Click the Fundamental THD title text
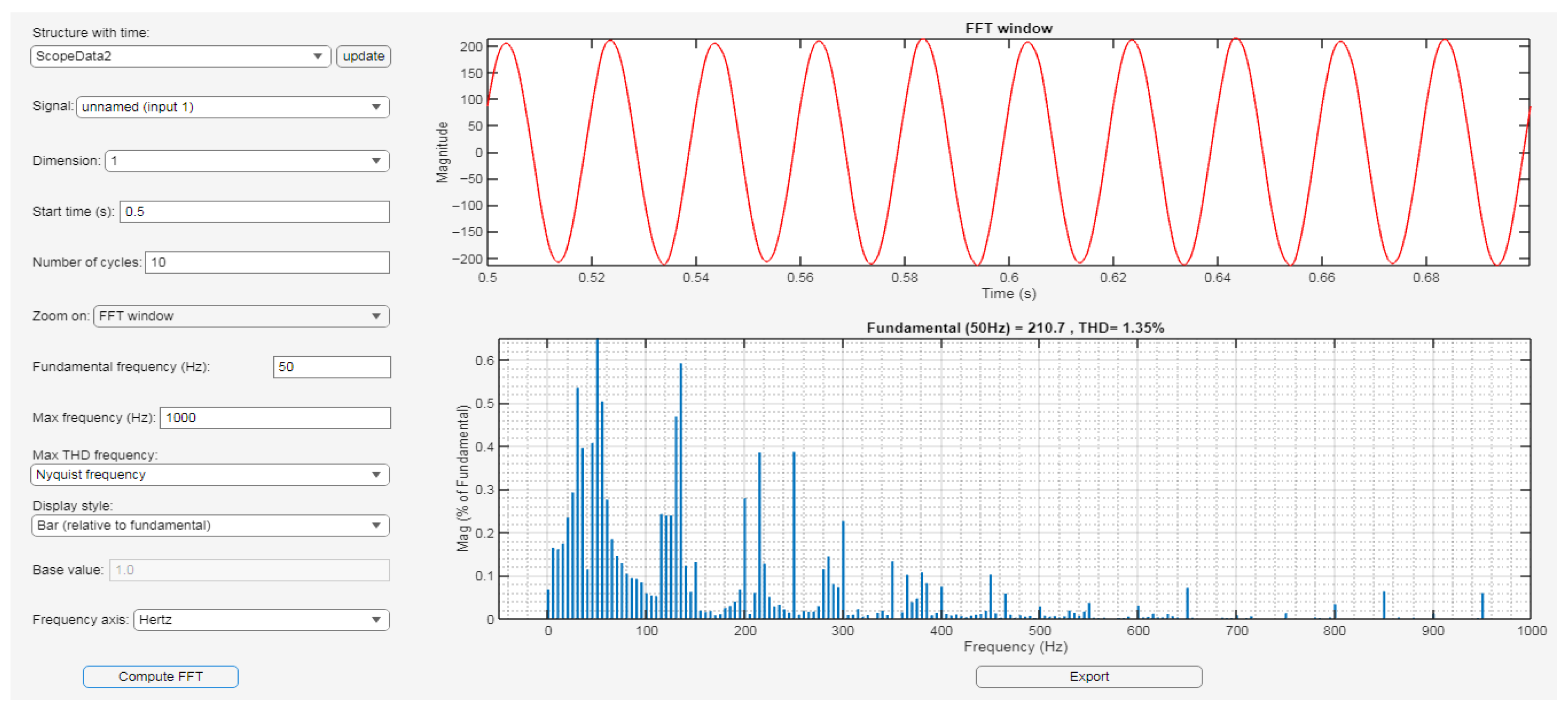Image resolution: width=1568 pixels, height=713 pixels. tap(1015, 328)
